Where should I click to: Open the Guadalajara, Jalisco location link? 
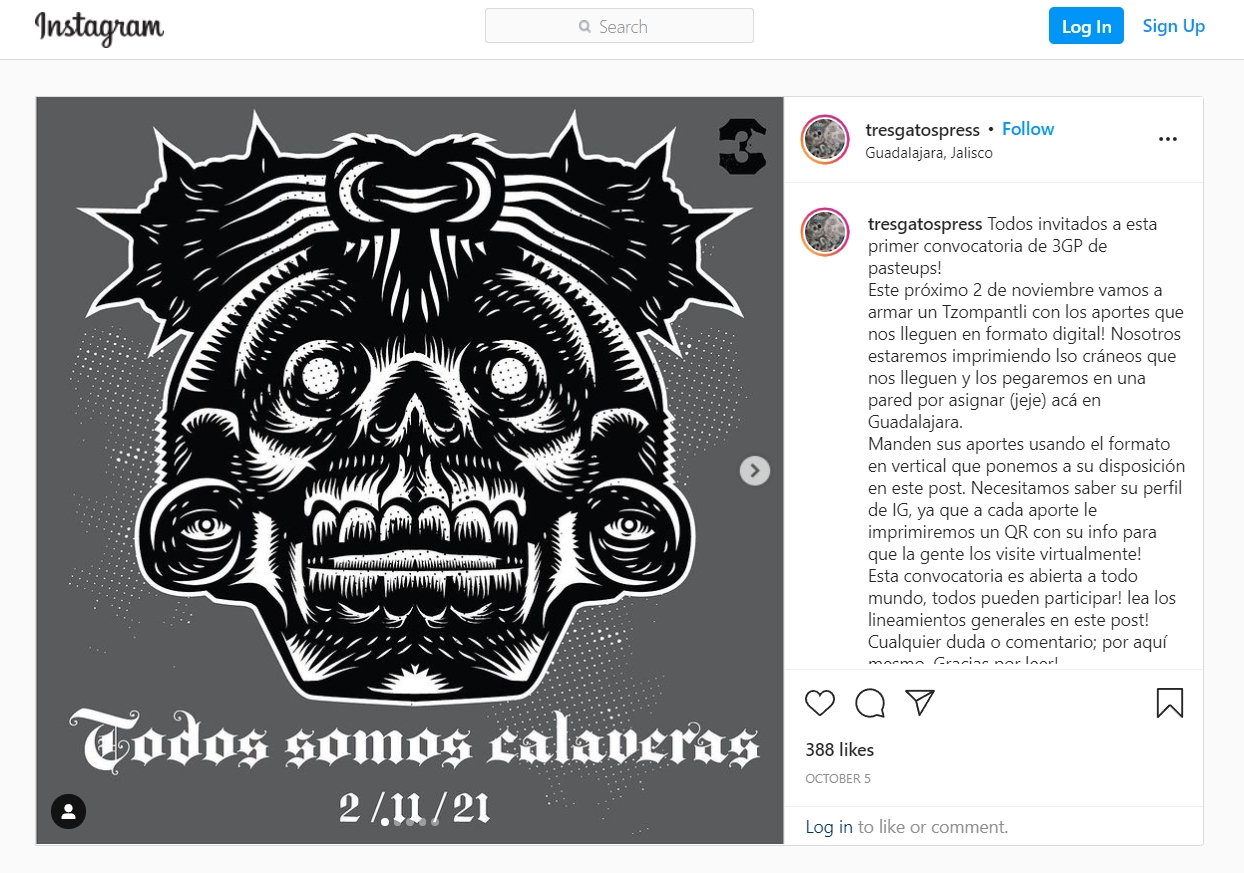[x=929, y=153]
